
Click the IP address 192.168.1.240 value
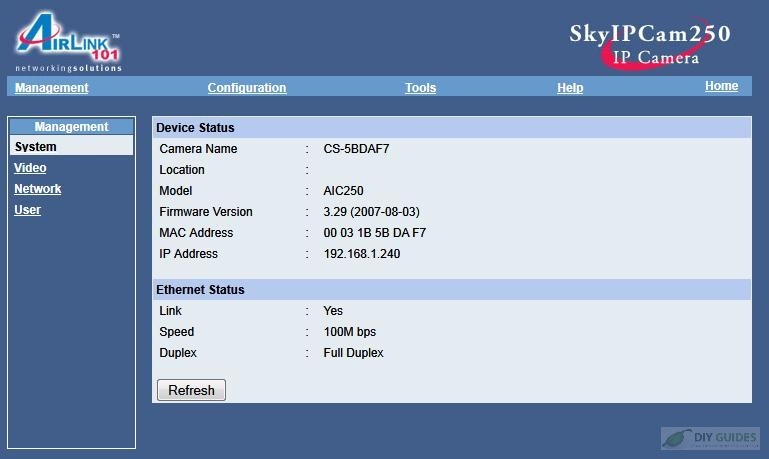(x=362, y=254)
